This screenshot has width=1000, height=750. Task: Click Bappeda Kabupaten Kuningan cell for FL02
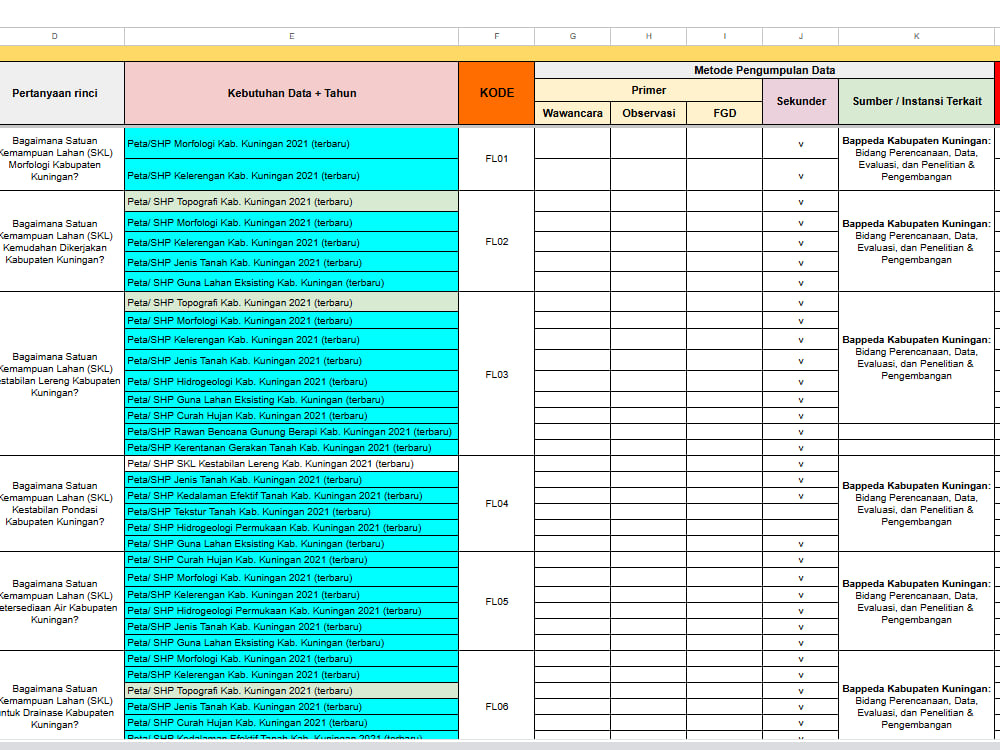tap(916, 242)
